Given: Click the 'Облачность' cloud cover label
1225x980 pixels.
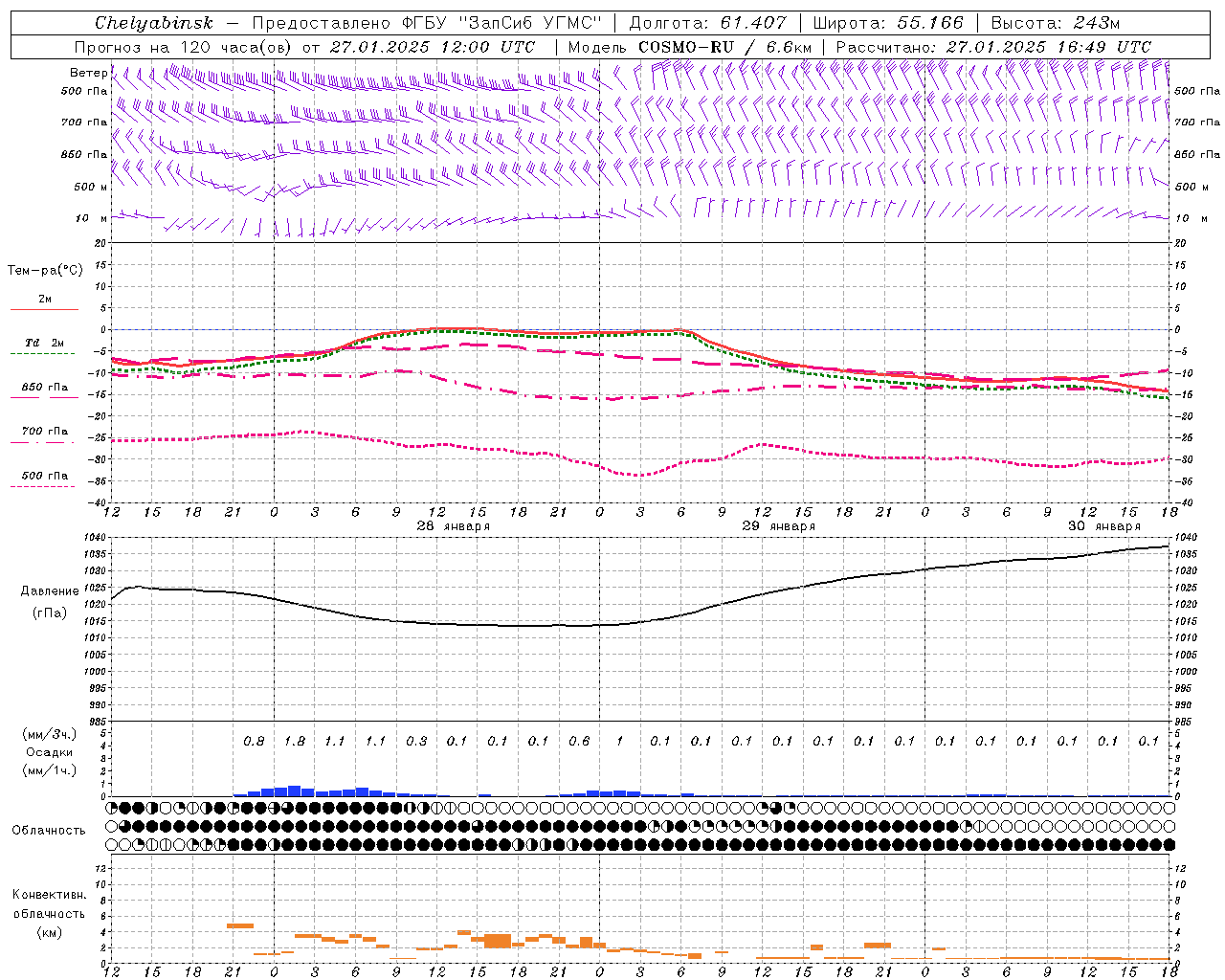Looking at the screenshot, I should click(49, 830).
